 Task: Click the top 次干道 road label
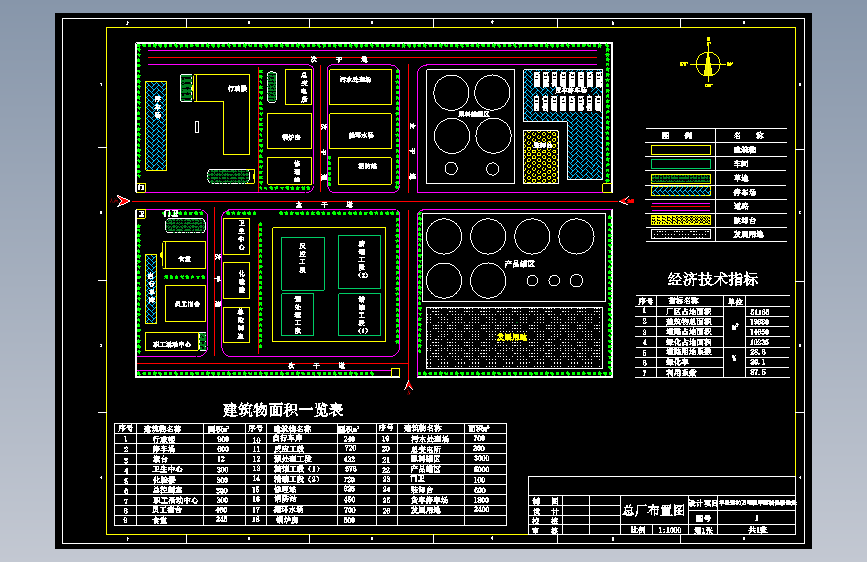[338, 59]
